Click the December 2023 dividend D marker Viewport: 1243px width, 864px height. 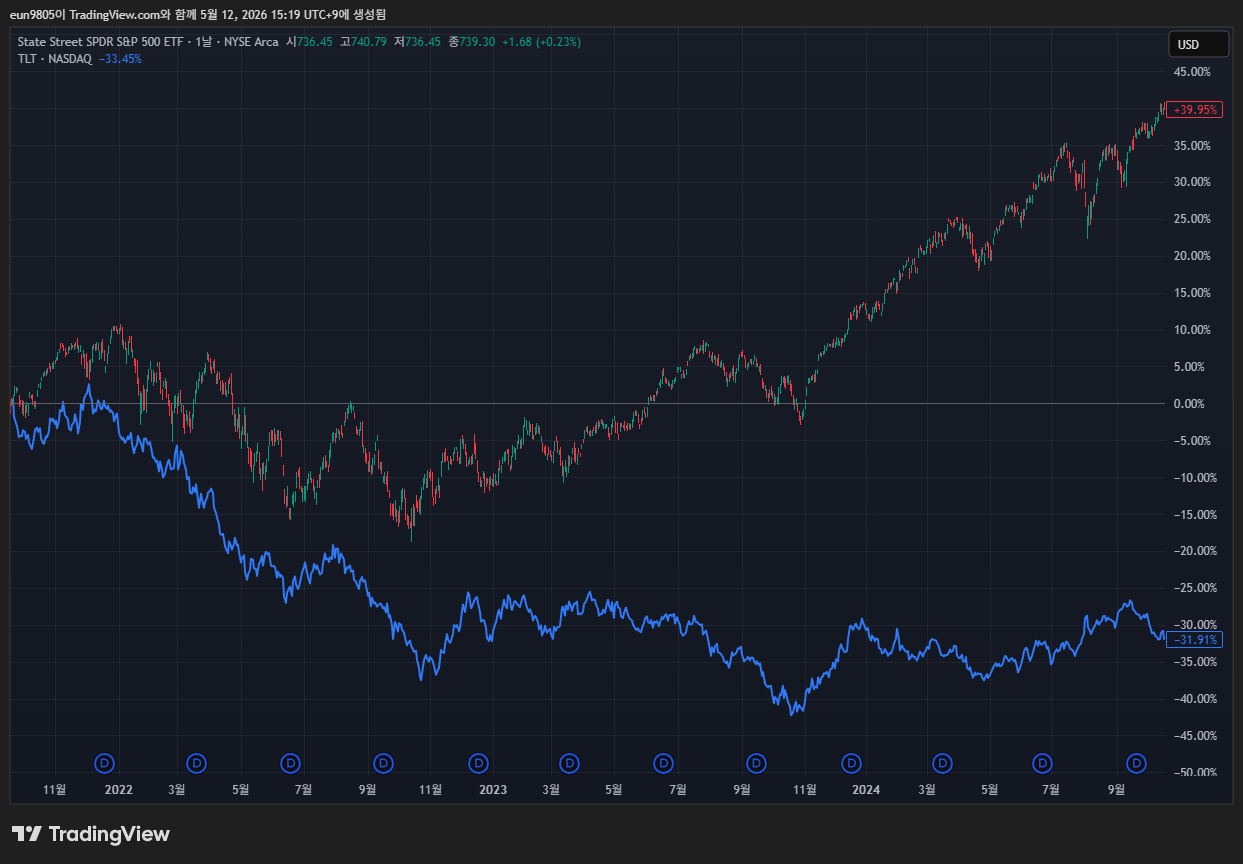click(x=852, y=763)
